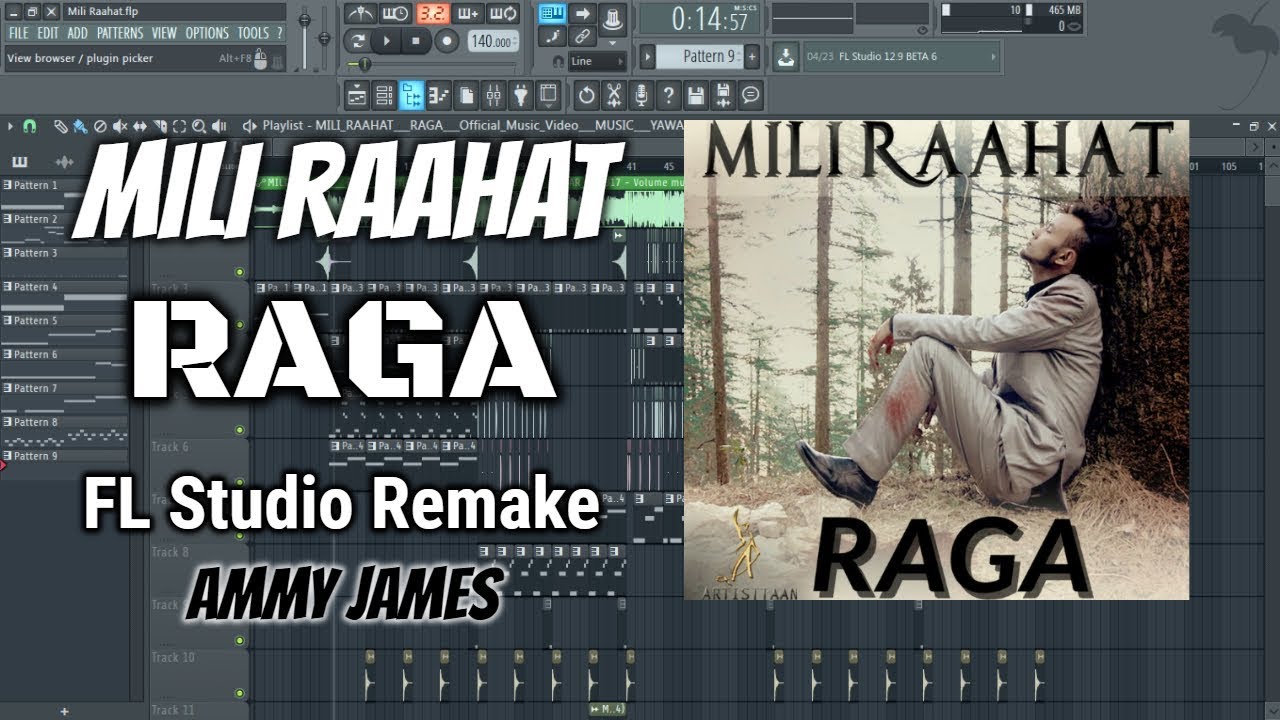Screen dimensions: 1280x720
Task: Select Pattern 7 in the picker
Action: 64,388
